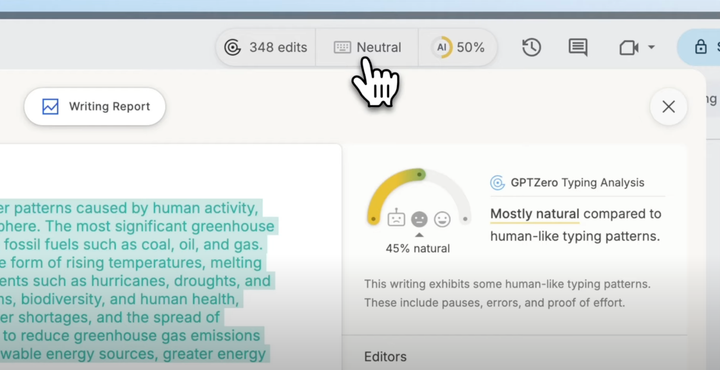The width and height of the screenshot is (720, 370).
Task: Click the robot face on gauge
Action: click(396, 218)
